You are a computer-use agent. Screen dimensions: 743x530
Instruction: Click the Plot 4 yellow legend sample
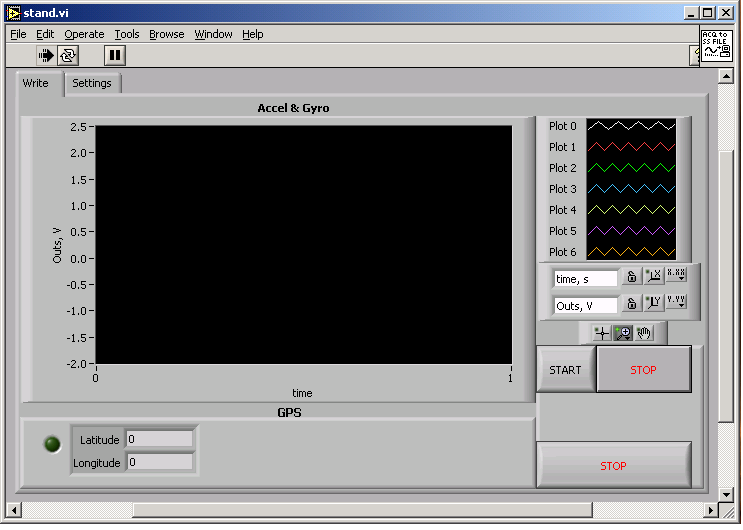coord(631,210)
